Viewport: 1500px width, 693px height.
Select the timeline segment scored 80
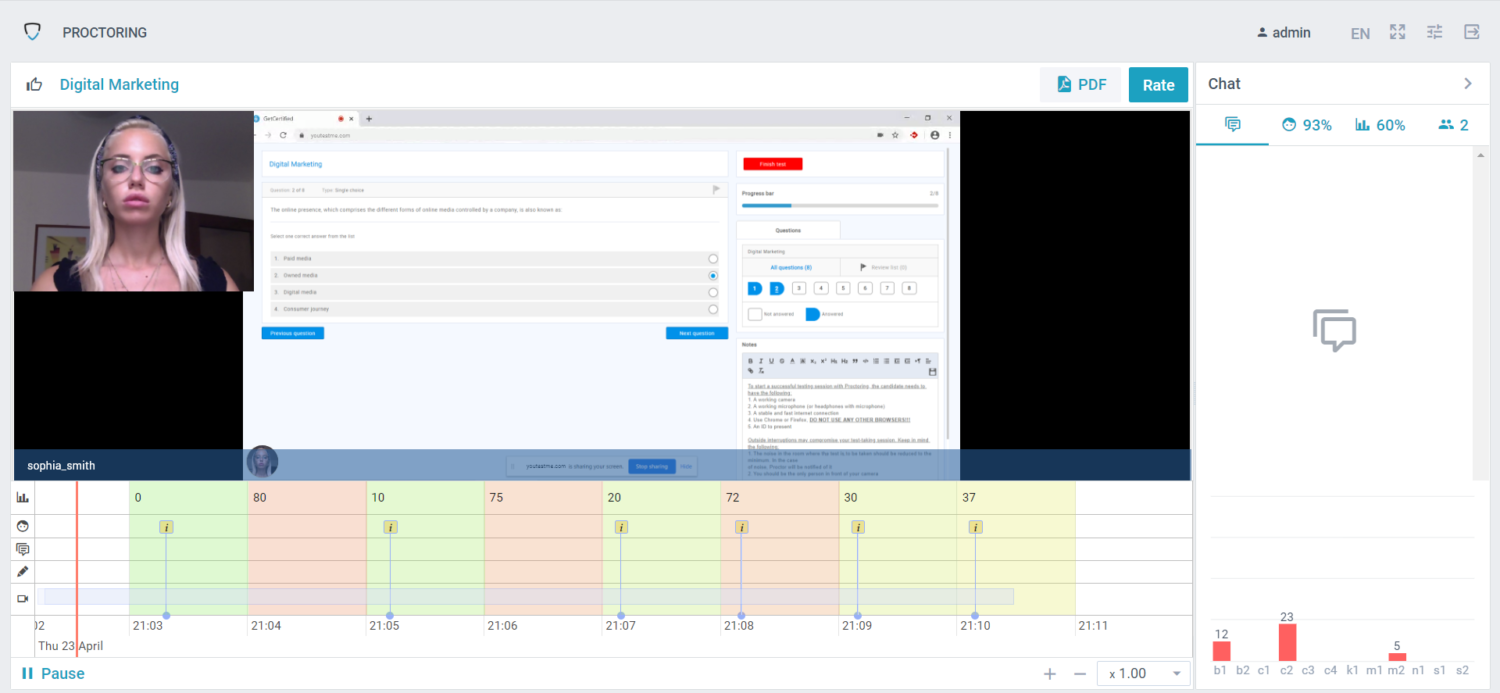(306, 548)
